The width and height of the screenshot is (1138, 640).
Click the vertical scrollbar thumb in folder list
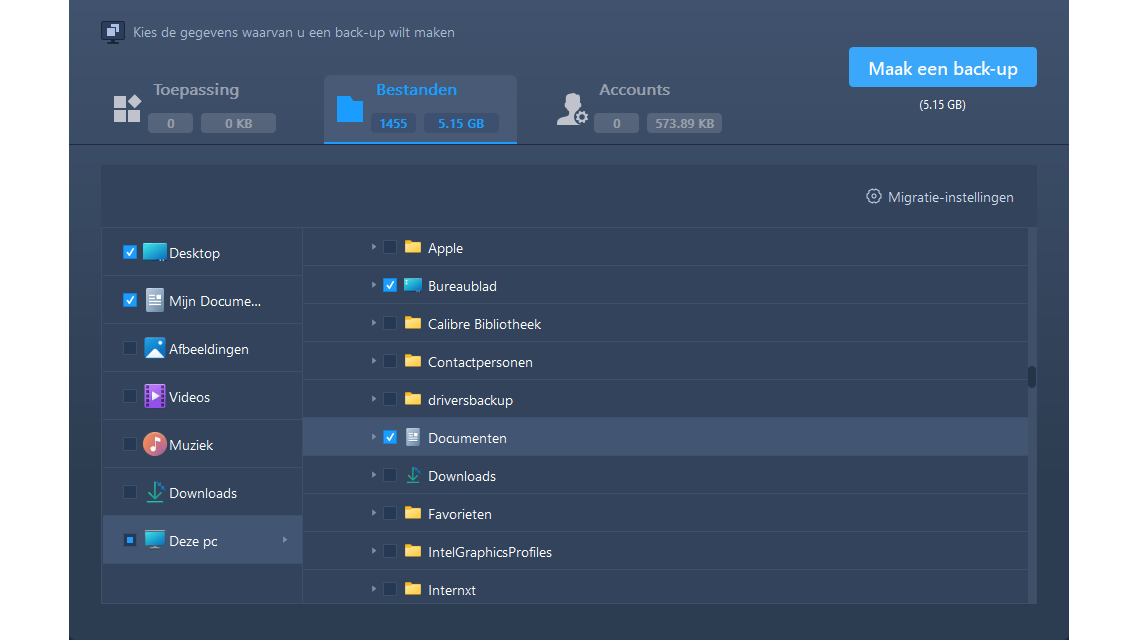click(1031, 377)
